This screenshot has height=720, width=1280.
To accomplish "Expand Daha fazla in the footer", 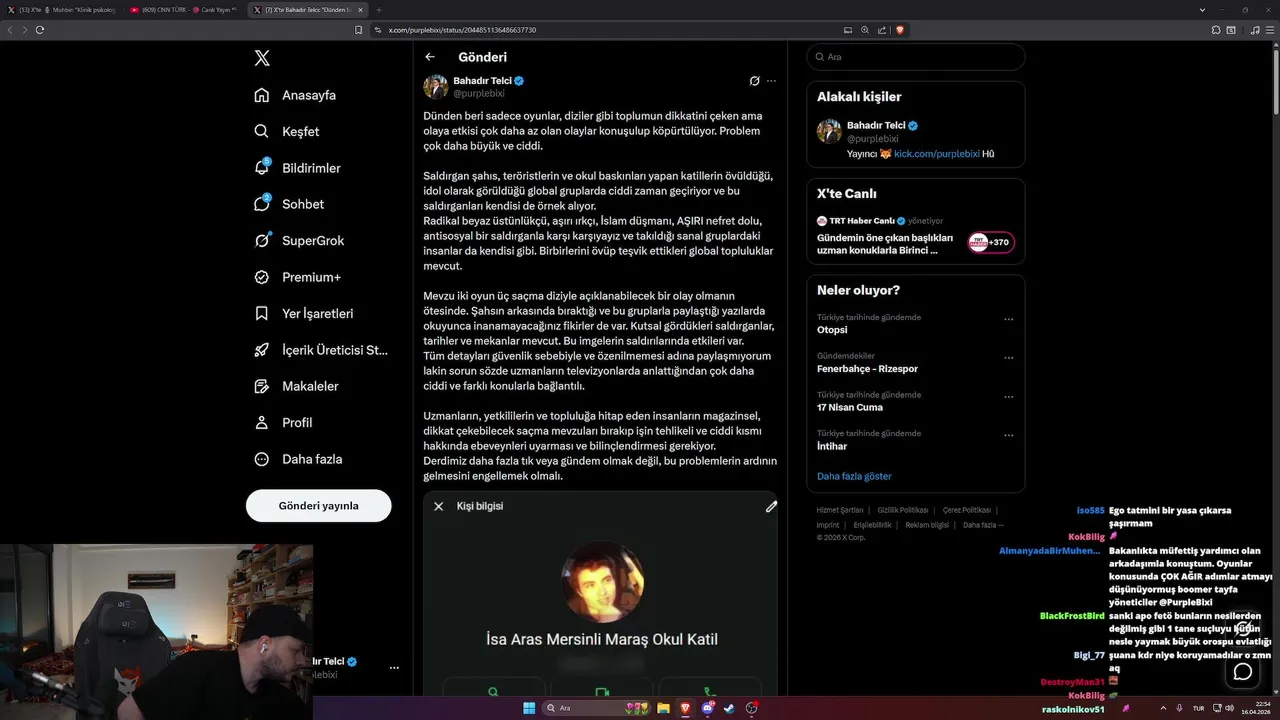I will coord(983,525).
